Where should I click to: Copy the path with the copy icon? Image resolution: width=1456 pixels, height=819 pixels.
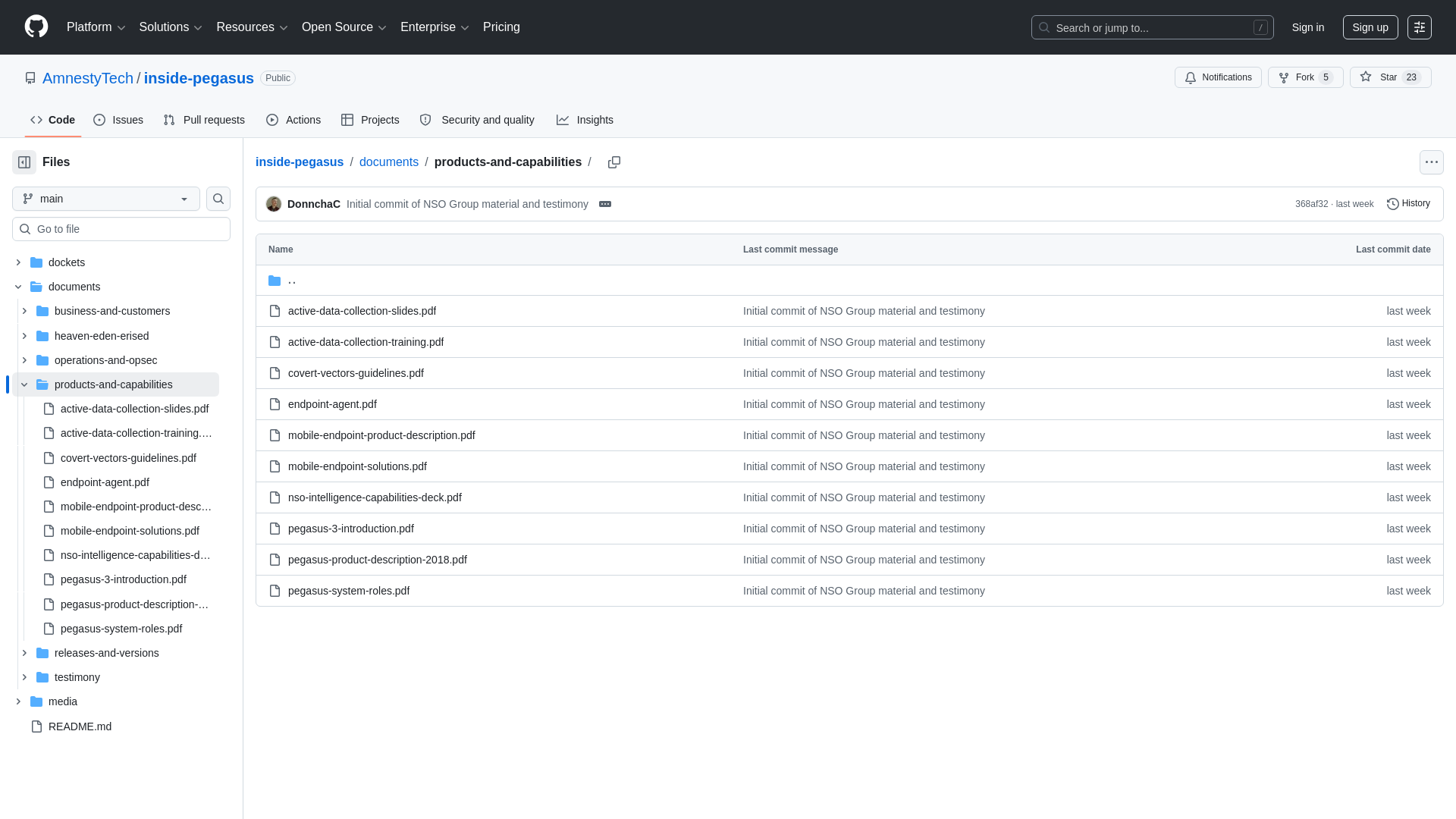click(614, 162)
